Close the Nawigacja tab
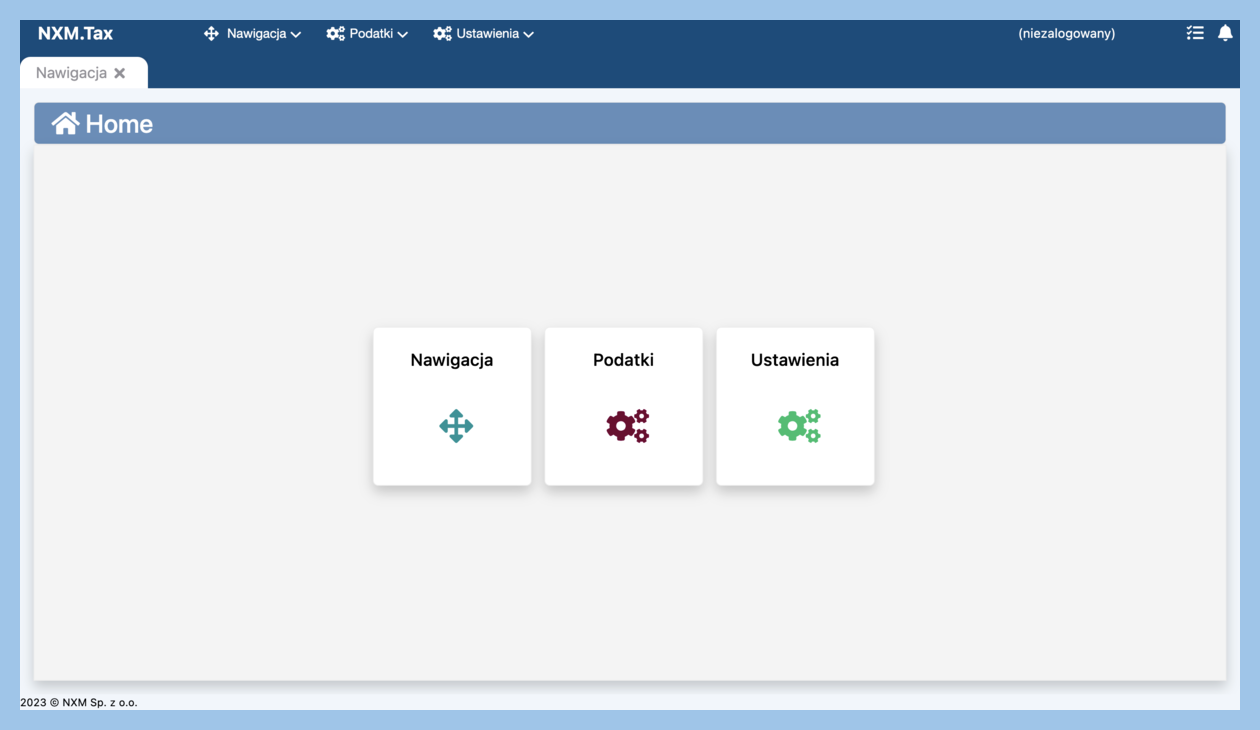The width and height of the screenshot is (1260, 730). (120, 73)
